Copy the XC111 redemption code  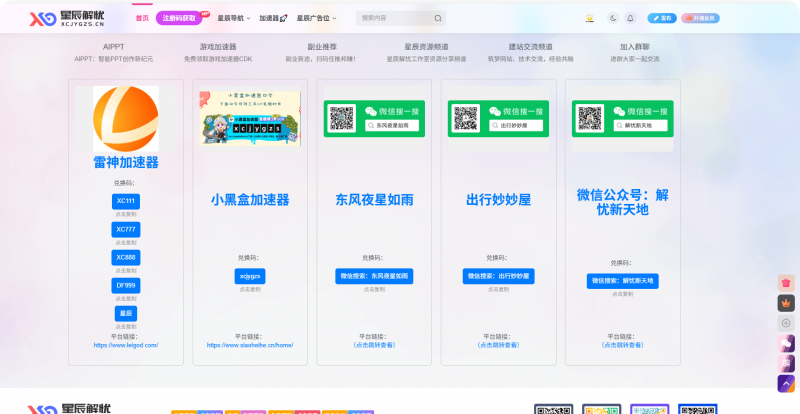coord(126,201)
